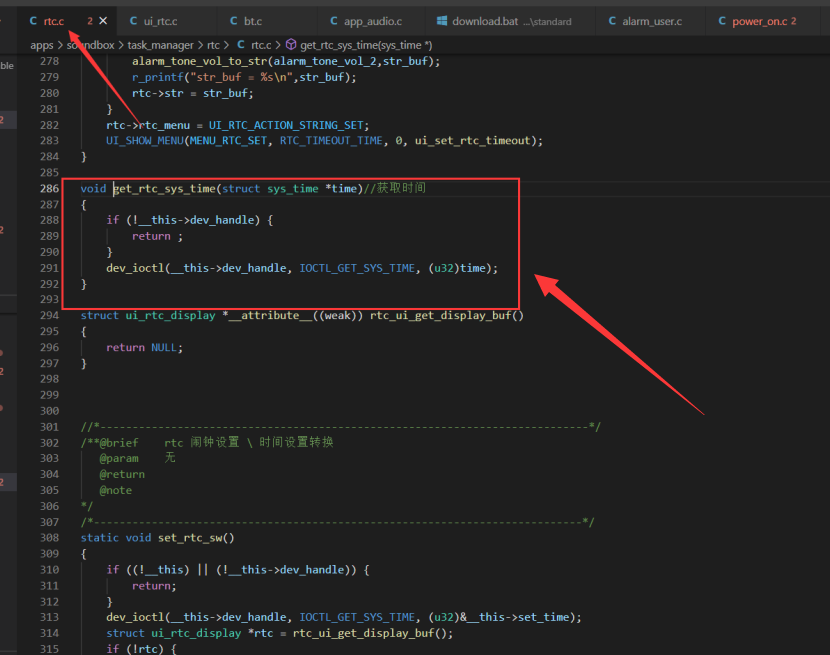The height and width of the screenshot is (655, 830).
Task: Click rtc_ui_get_display_buf on line 294
Action: pyautogui.click(x=441, y=316)
